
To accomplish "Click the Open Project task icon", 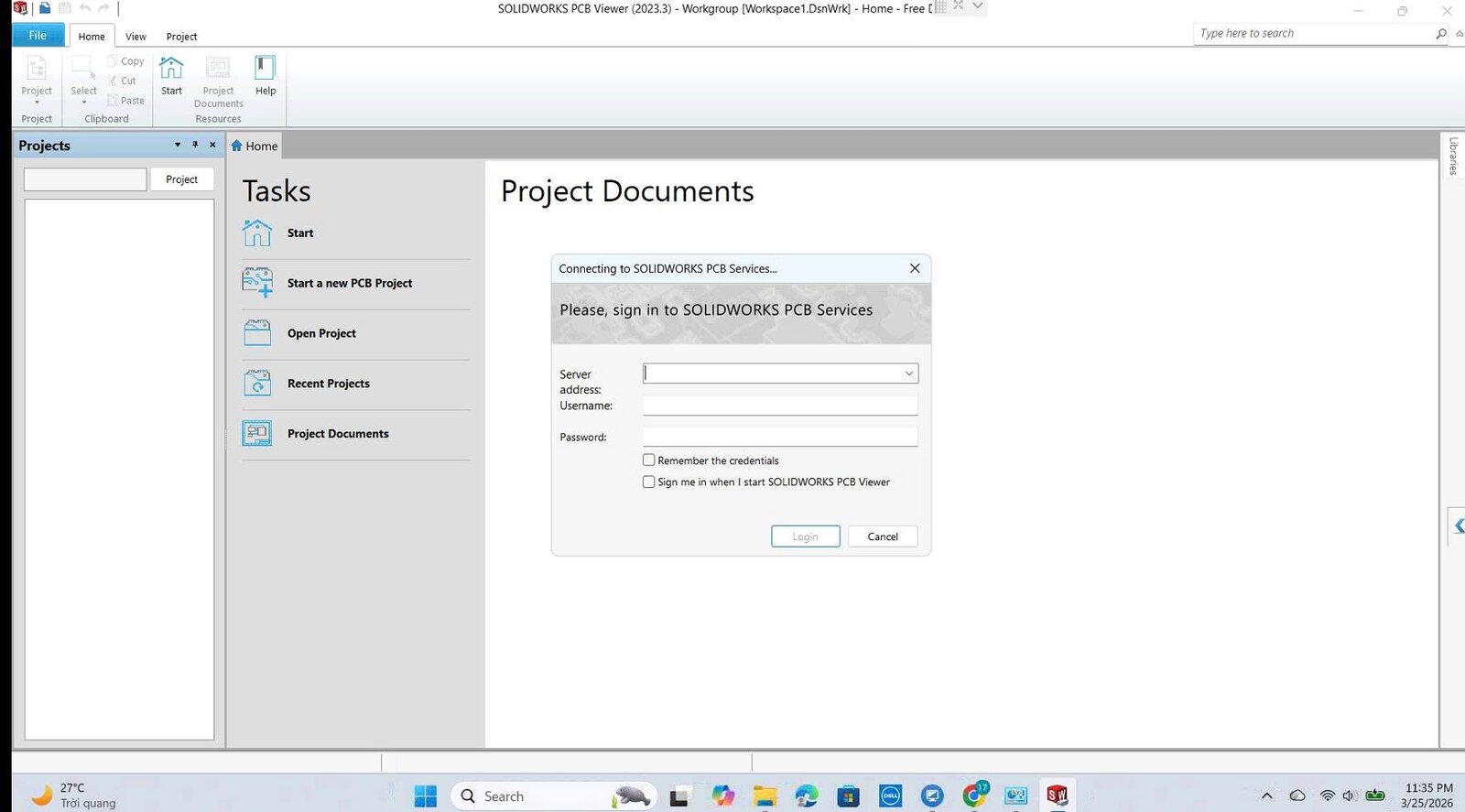I will tap(257, 333).
